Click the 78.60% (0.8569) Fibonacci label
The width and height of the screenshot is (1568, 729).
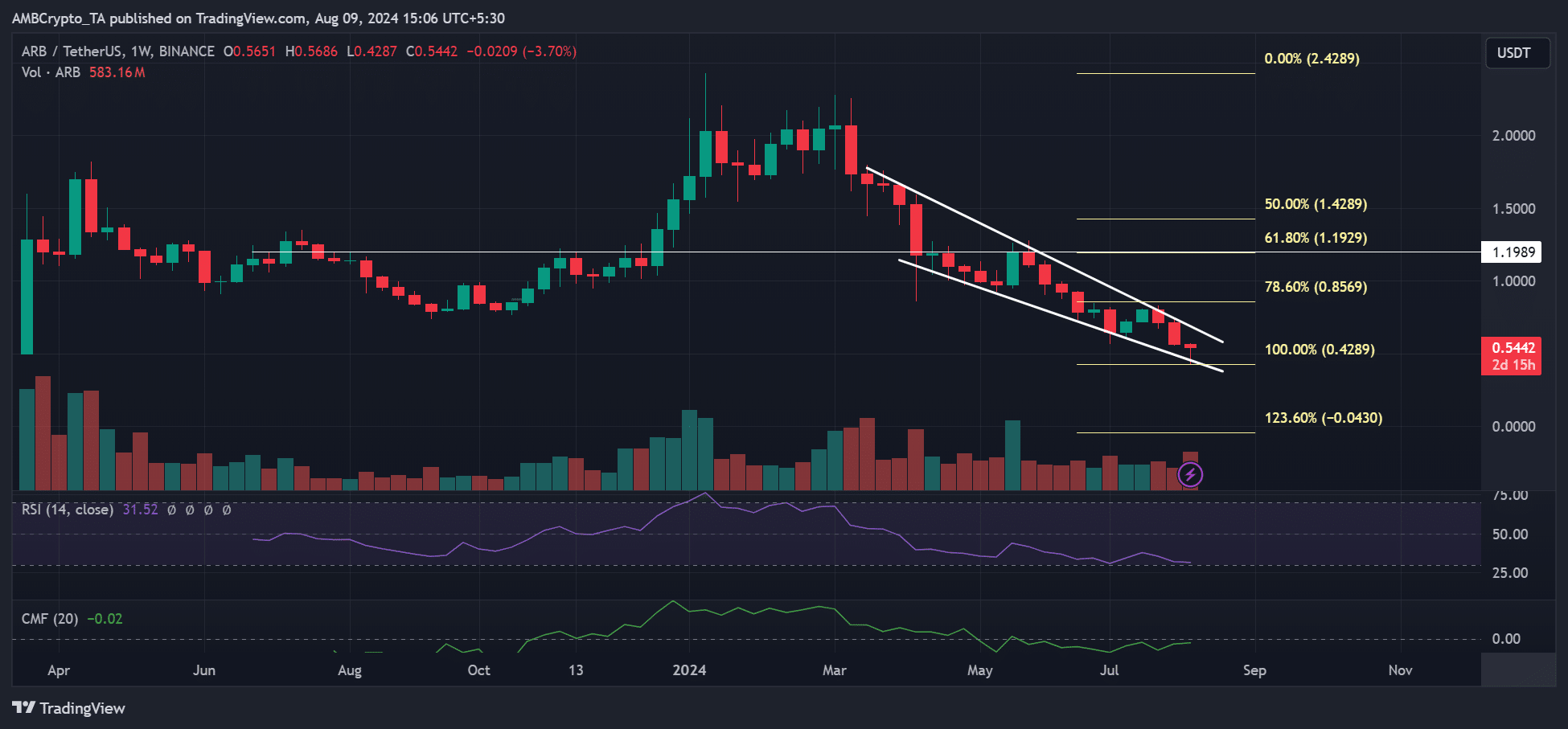pyautogui.click(x=1316, y=287)
